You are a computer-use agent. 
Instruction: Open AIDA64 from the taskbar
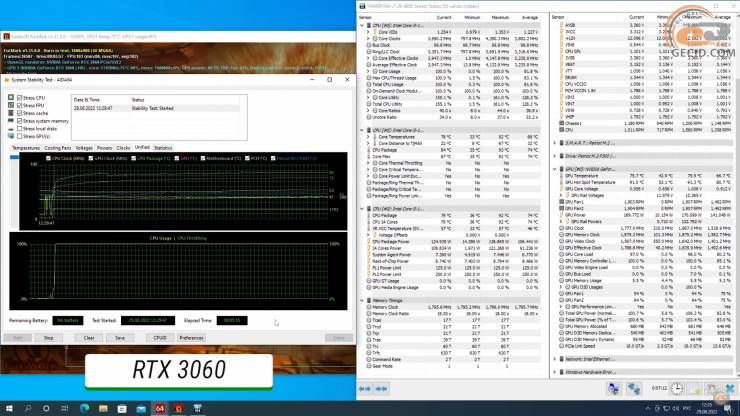160,408
